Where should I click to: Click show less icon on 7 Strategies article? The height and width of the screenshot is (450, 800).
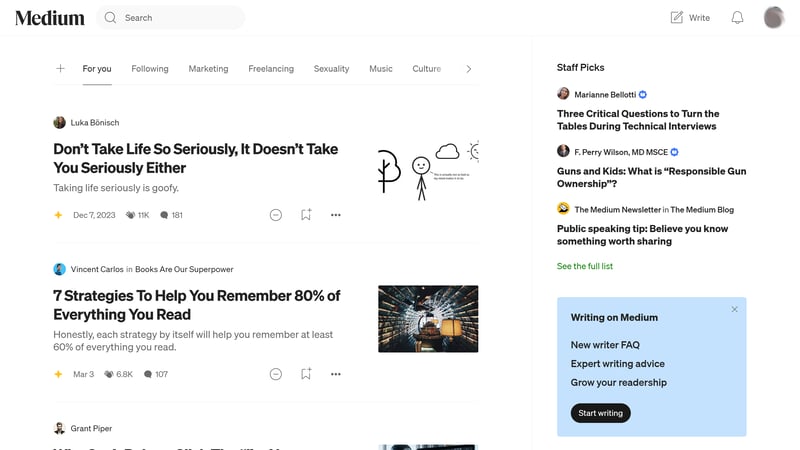point(276,374)
